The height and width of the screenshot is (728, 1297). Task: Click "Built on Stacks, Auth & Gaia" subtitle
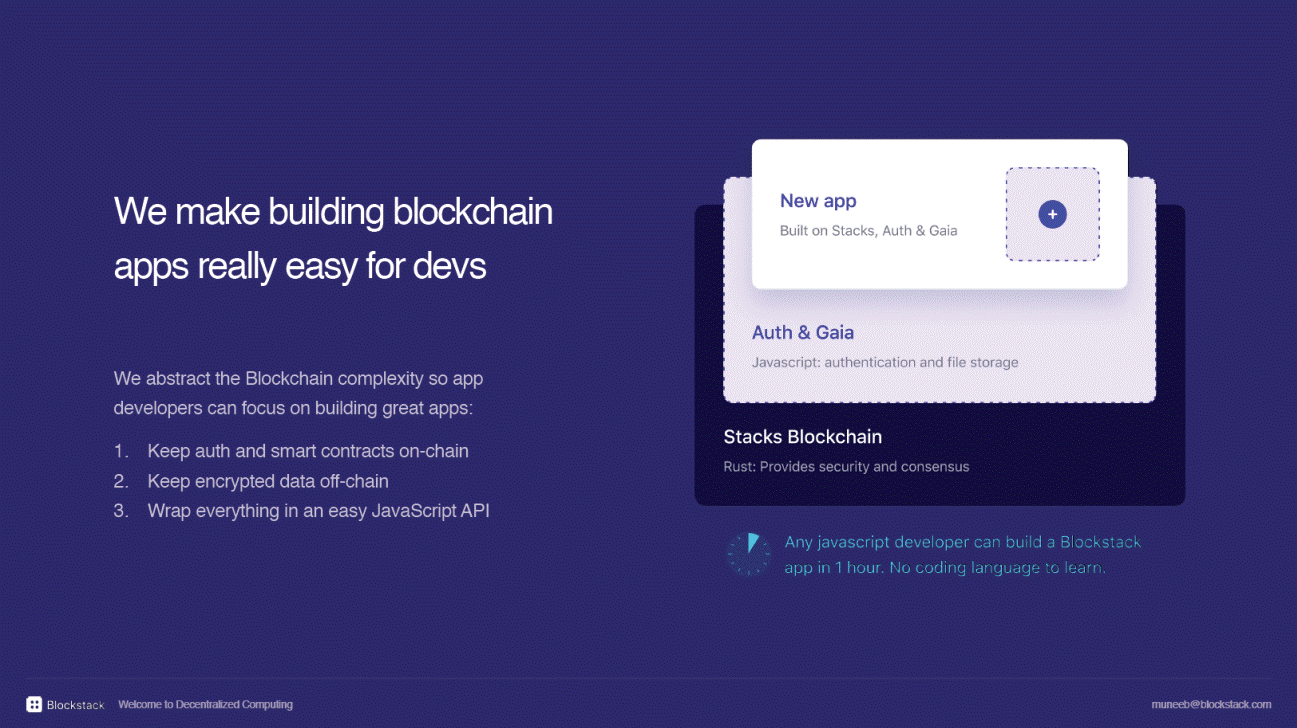pyautogui.click(x=868, y=230)
